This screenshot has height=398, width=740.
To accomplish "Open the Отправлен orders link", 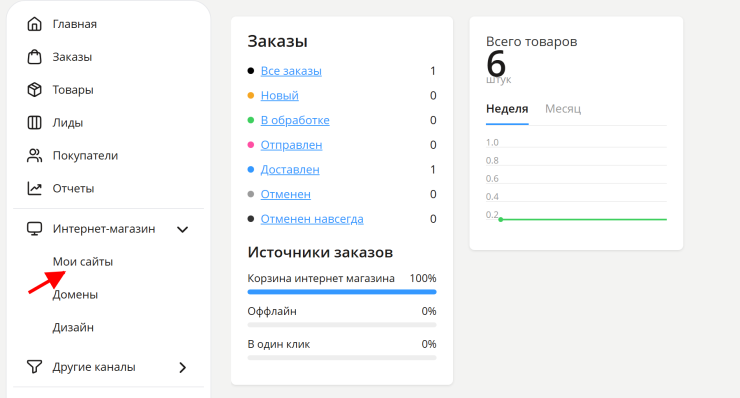I will 291,145.
